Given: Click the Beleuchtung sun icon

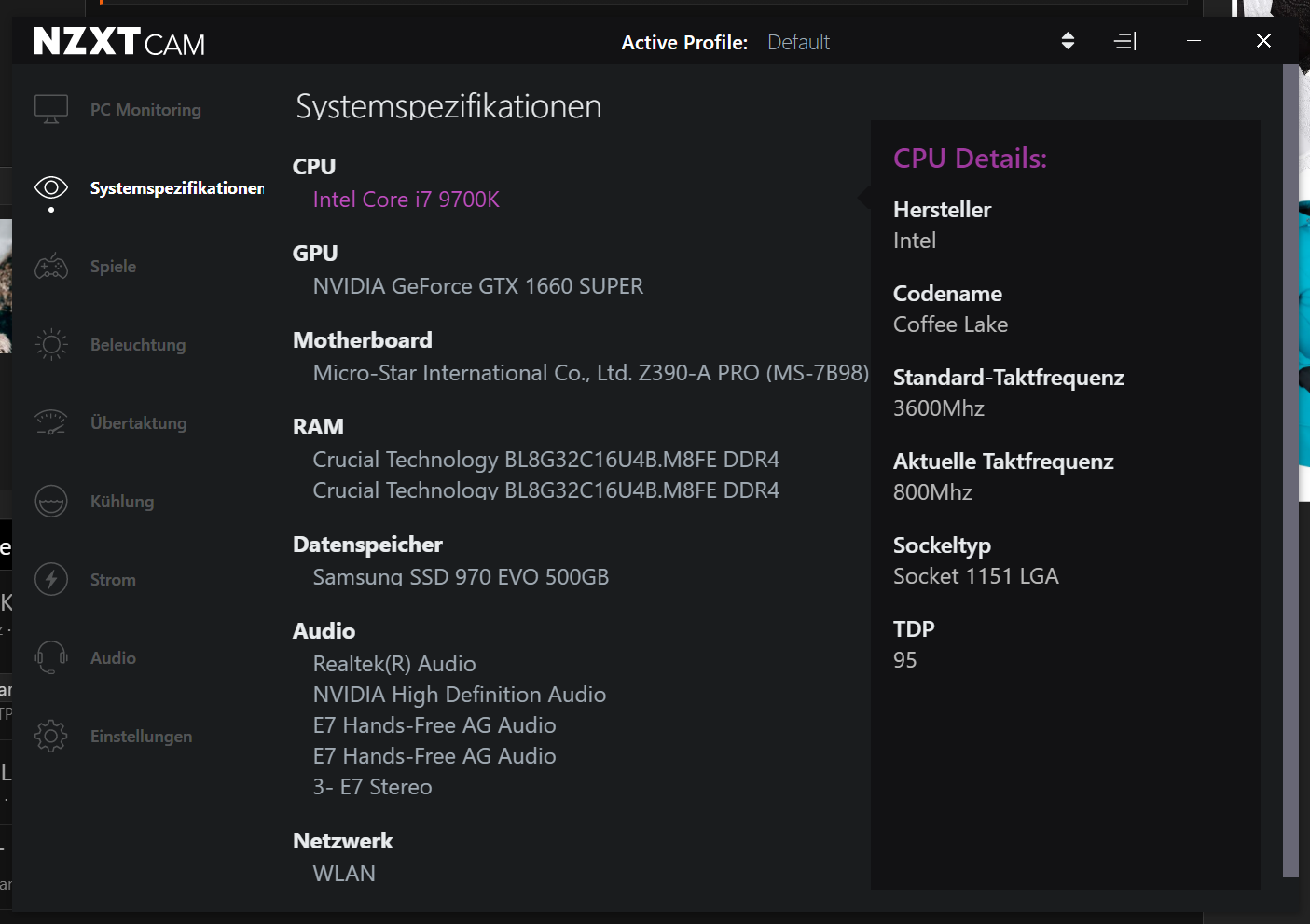Looking at the screenshot, I should [x=51, y=345].
